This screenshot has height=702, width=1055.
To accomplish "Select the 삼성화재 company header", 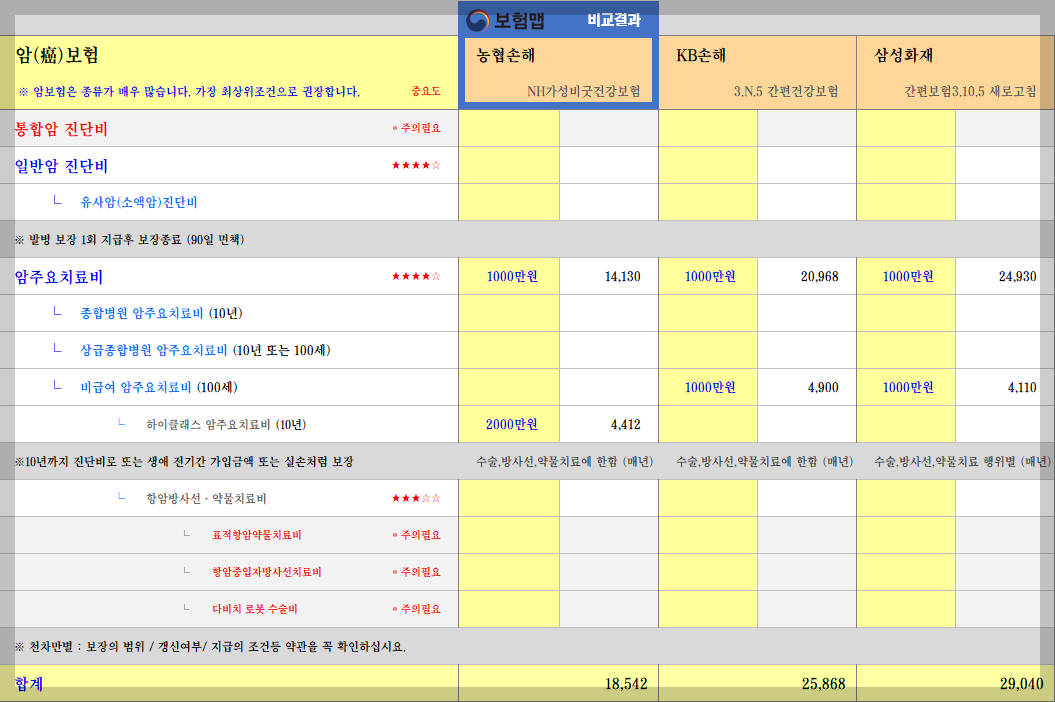I will pyautogui.click(x=904, y=55).
